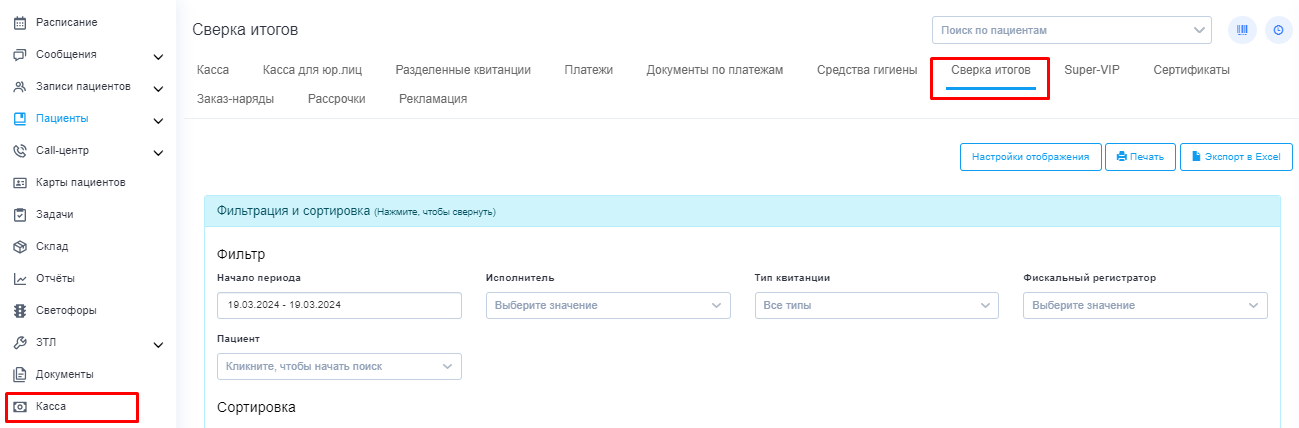1299x428 pixels.
Task: Click the barcode scanner icon
Action: click(1242, 30)
